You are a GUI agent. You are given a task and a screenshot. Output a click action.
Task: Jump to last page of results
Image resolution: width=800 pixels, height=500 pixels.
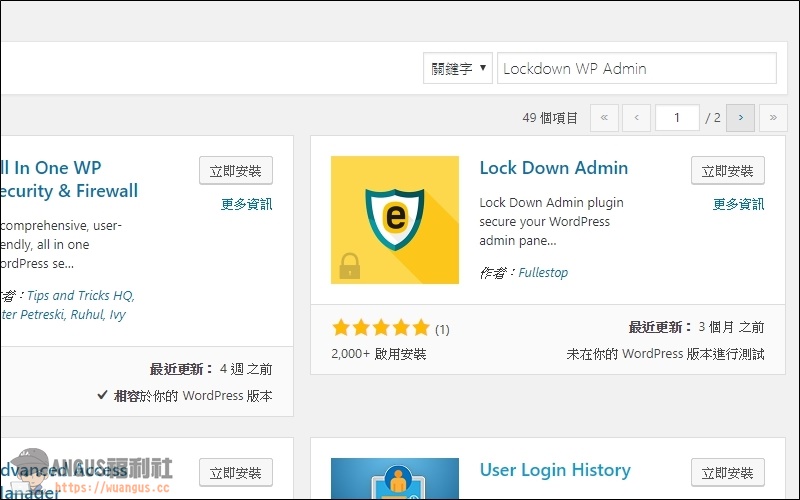point(773,118)
